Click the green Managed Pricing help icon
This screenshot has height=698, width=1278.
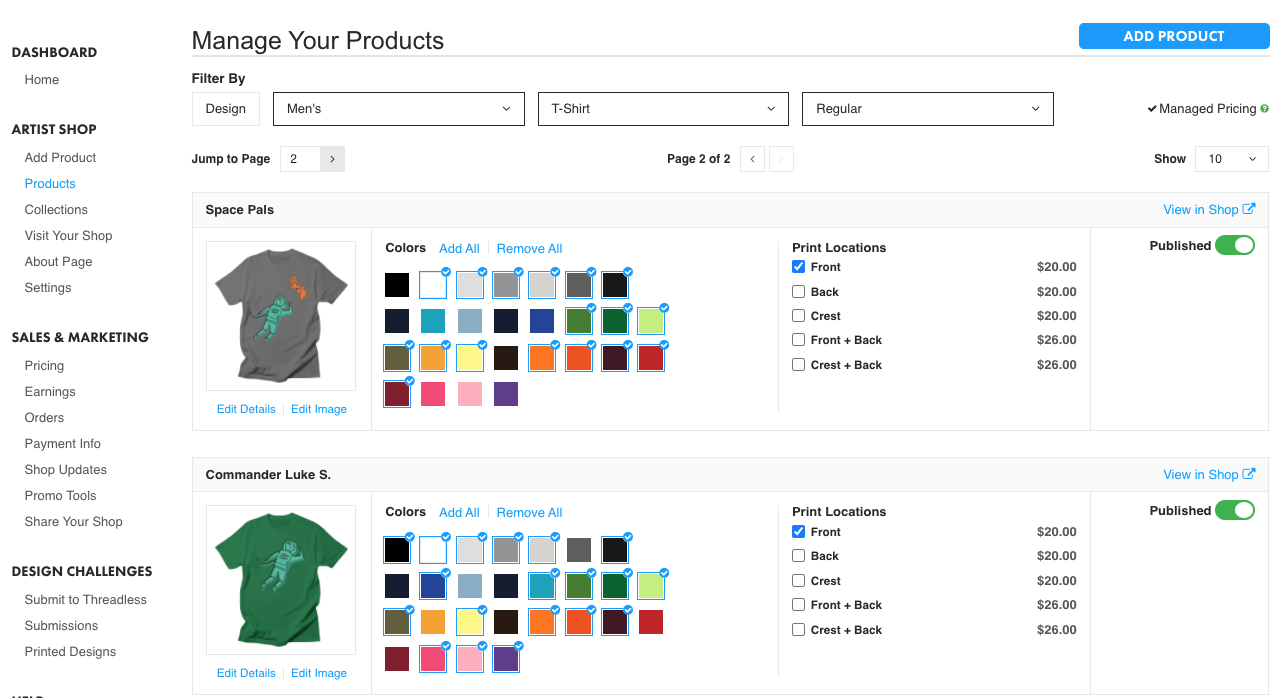(1265, 109)
